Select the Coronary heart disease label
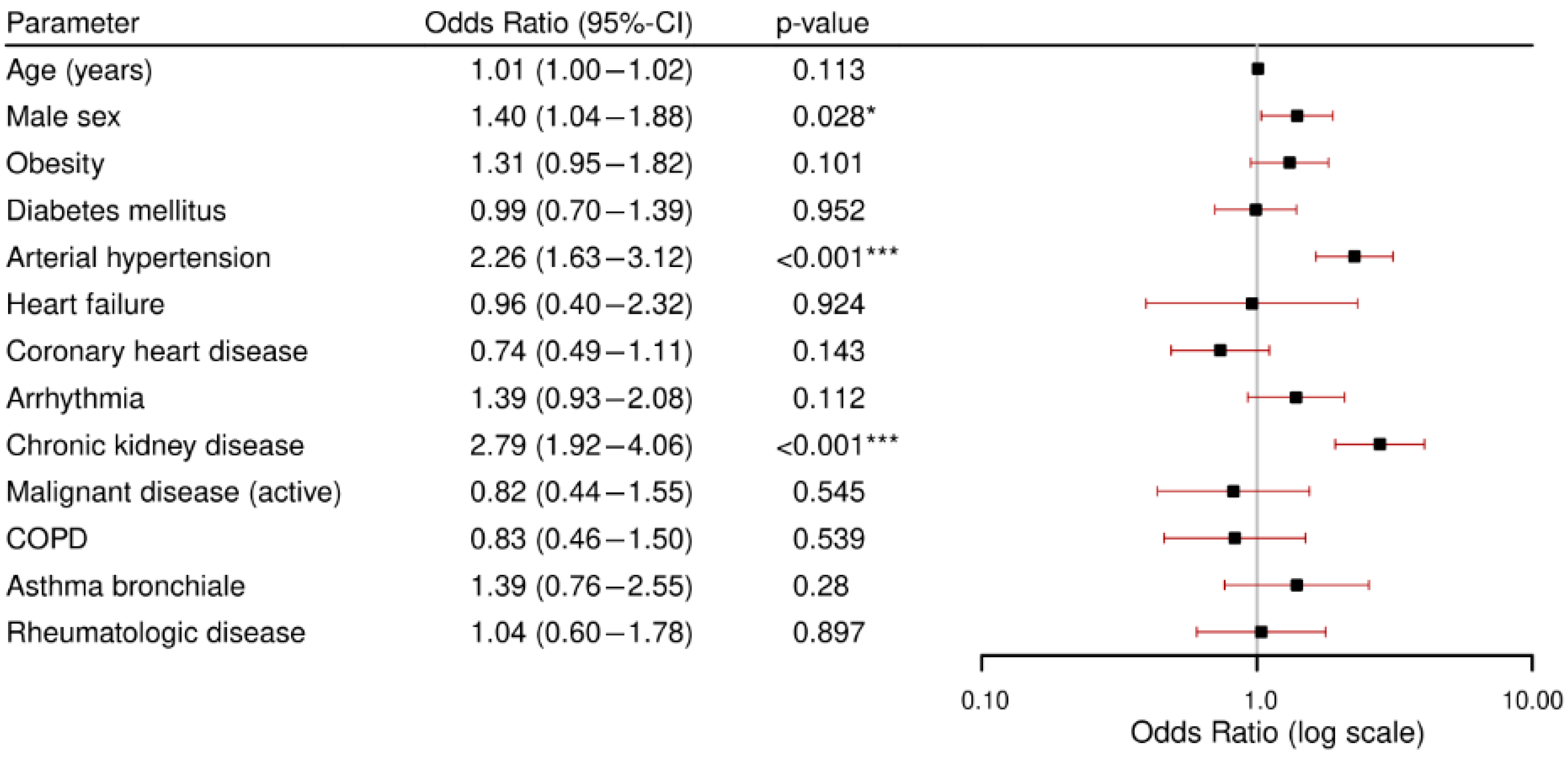1568x758 pixels. pos(157,351)
